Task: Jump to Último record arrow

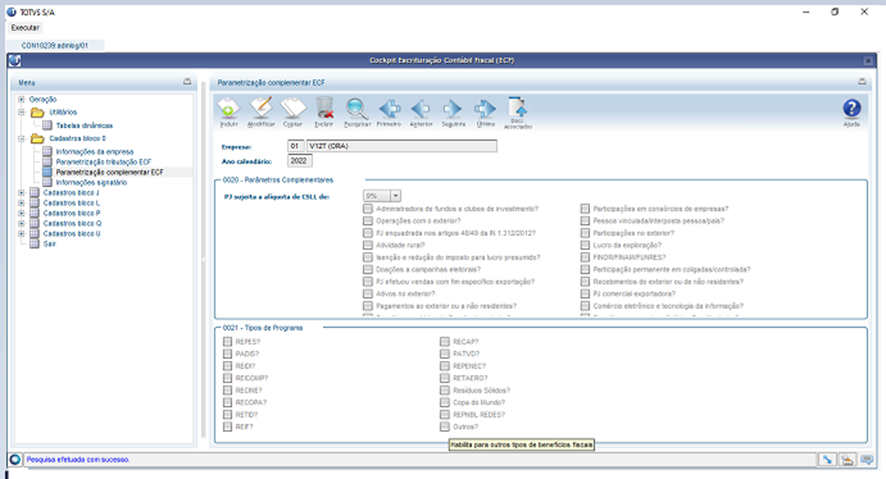Action: [x=485, y=108]
